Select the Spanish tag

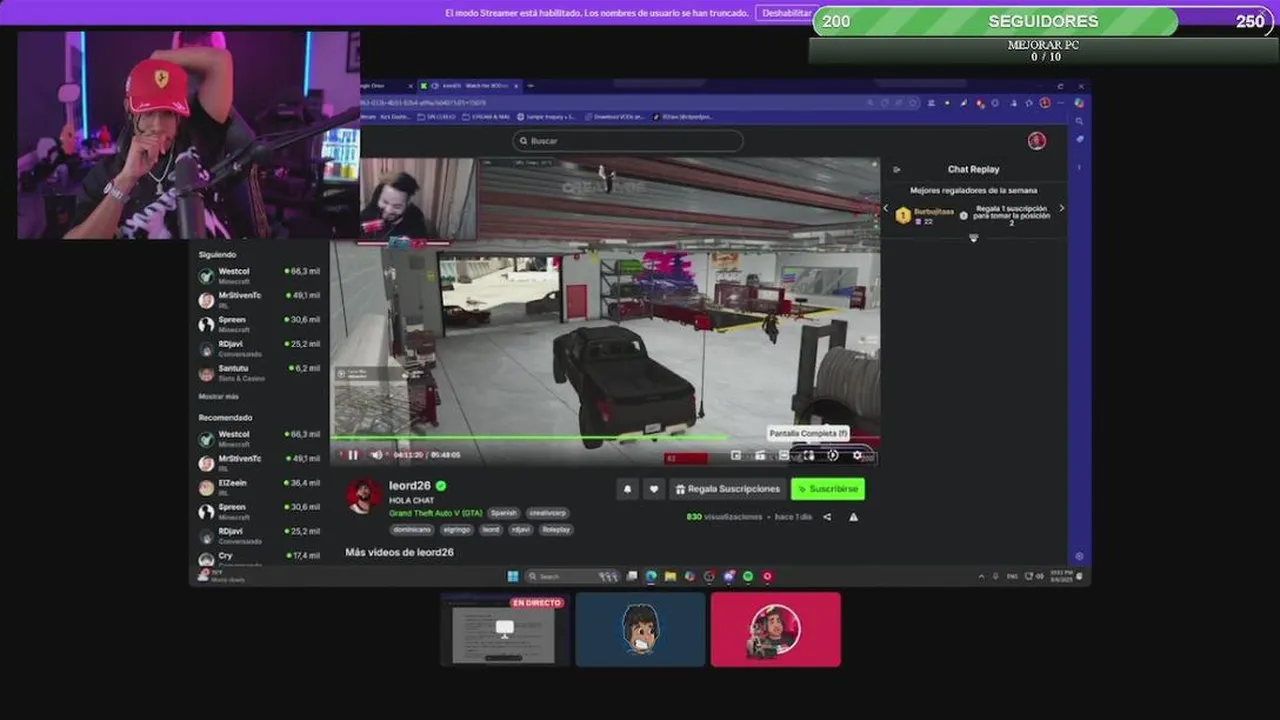point(504,513)
